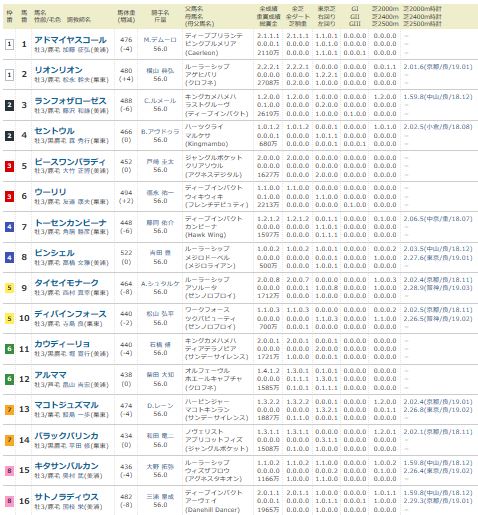Click red frame 3 badge beside ウーリリ
Viewport: 478px width, 515px height.
click(x=9, y=196)
